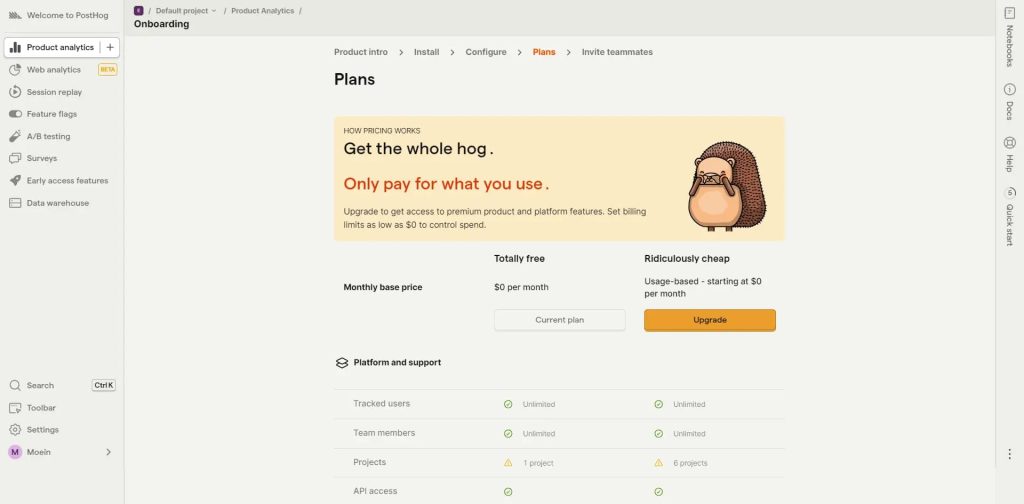1024x504 pixels.
Task: Click 'Tracked users' row label
Action: [381, 403]
